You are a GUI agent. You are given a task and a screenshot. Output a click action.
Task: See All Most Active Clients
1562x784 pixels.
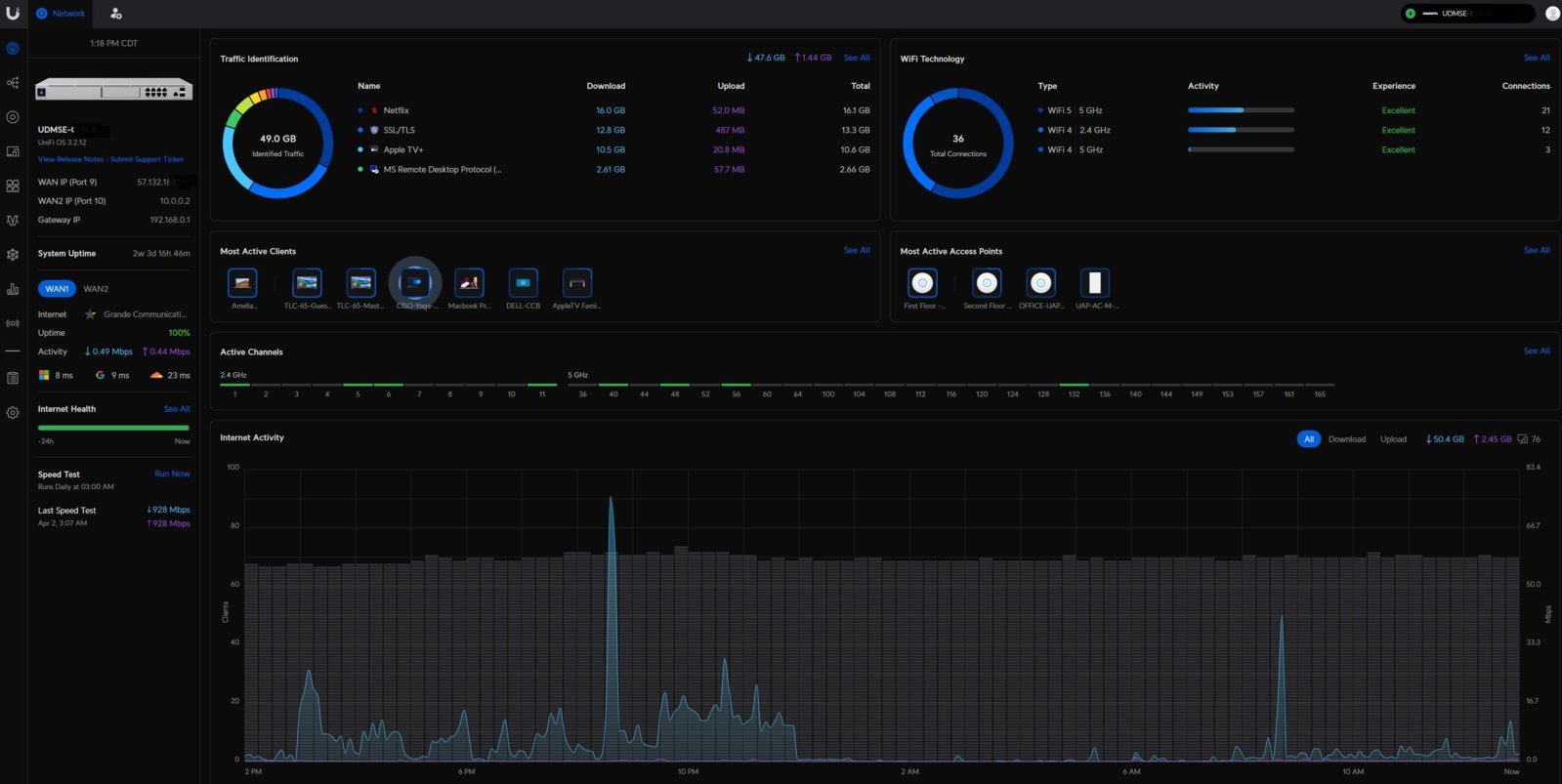pos(857,250)
